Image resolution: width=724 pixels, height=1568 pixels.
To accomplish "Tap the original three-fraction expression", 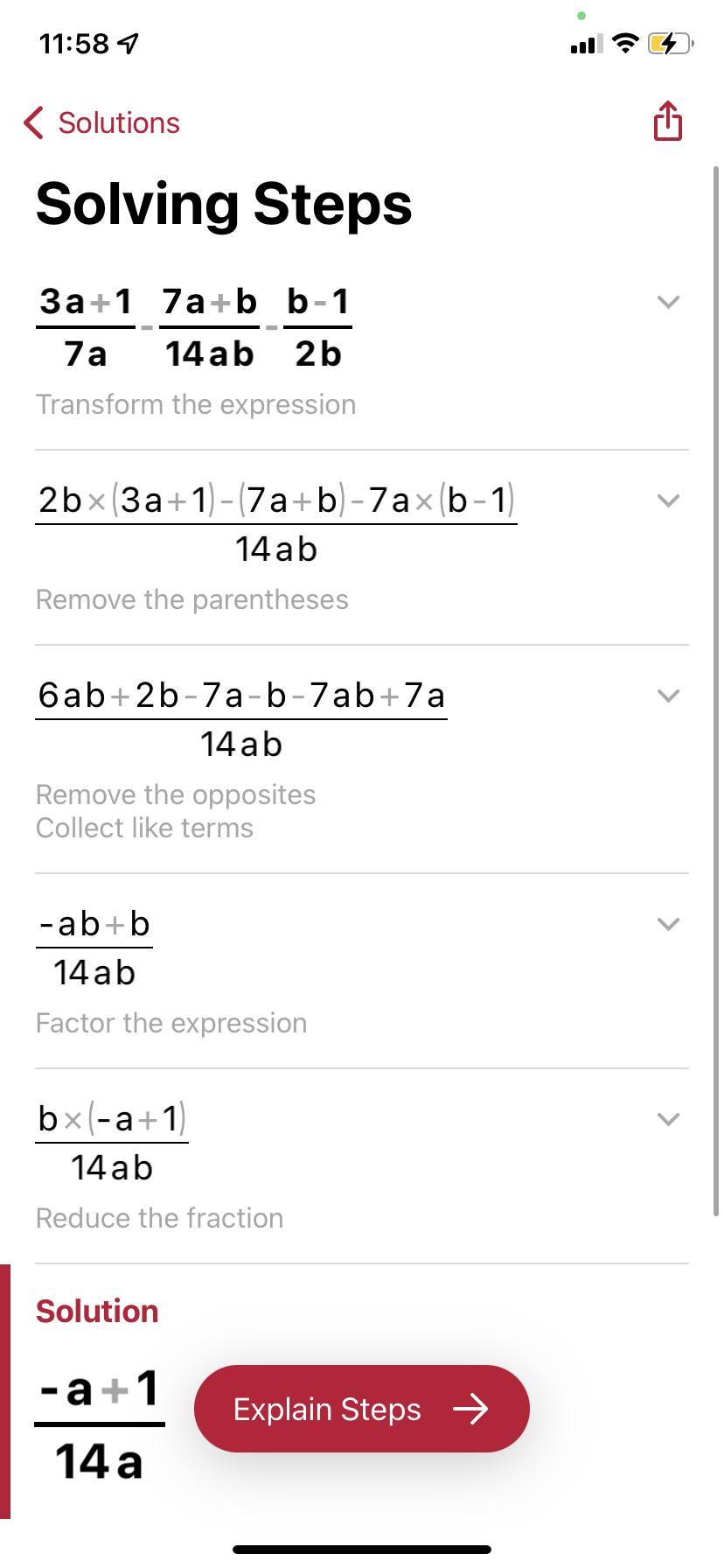I will (194, 327).
